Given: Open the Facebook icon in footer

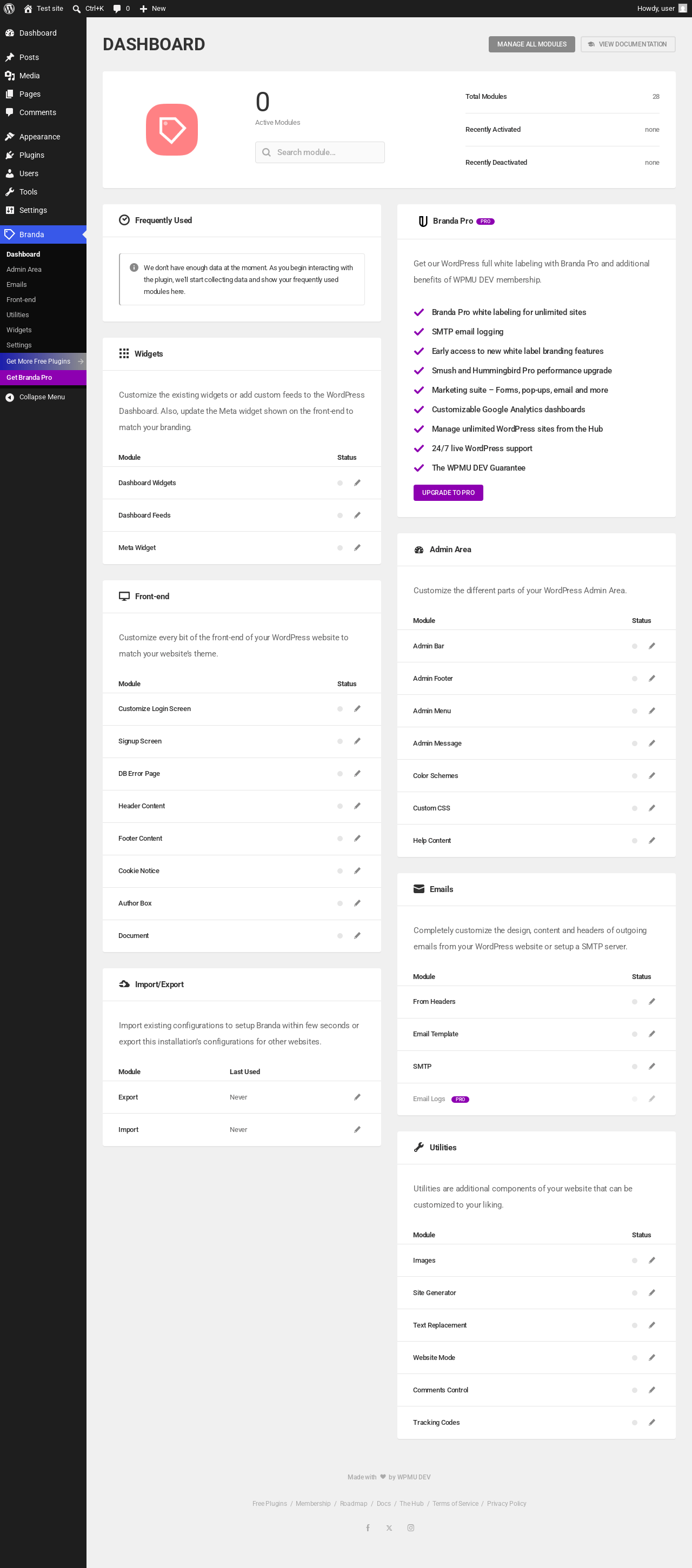Looking at the screenshot, I should pos(368,1527).
